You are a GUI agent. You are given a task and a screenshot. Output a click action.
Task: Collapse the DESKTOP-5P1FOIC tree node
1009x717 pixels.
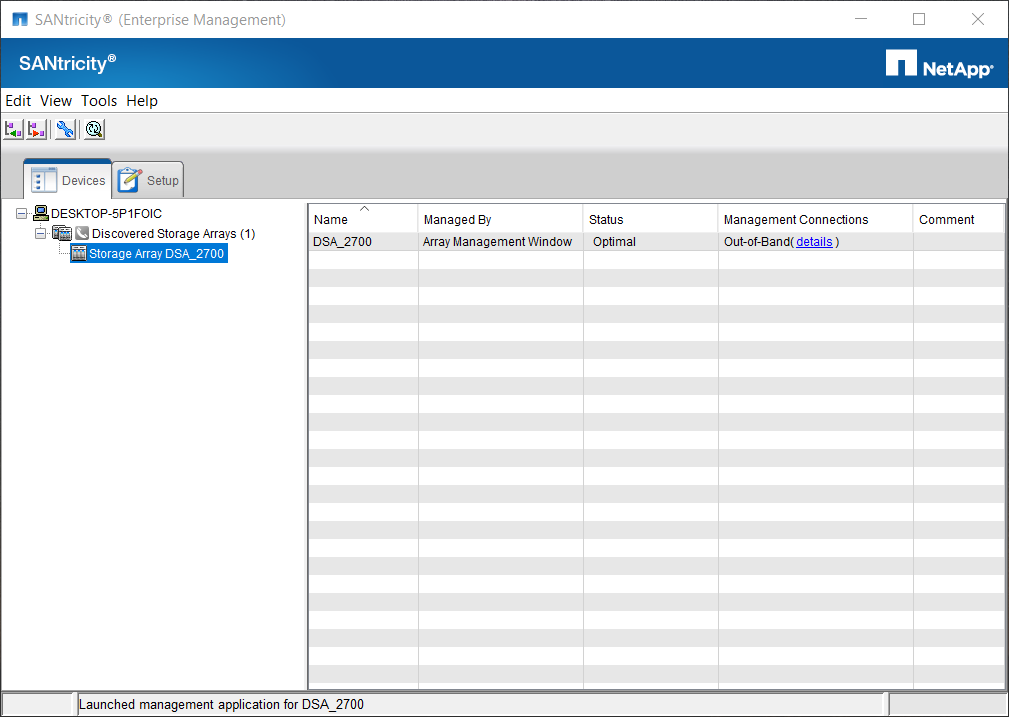[x=22, y=214]
